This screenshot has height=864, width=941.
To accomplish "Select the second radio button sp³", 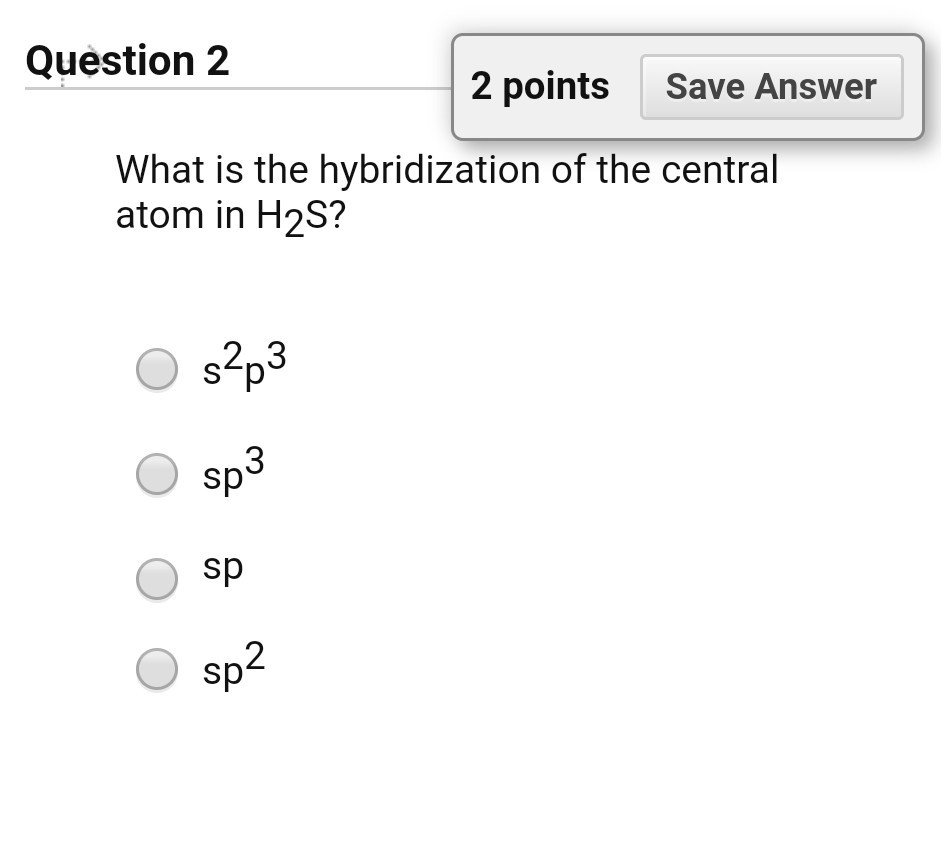I will [x=157, y=474].
